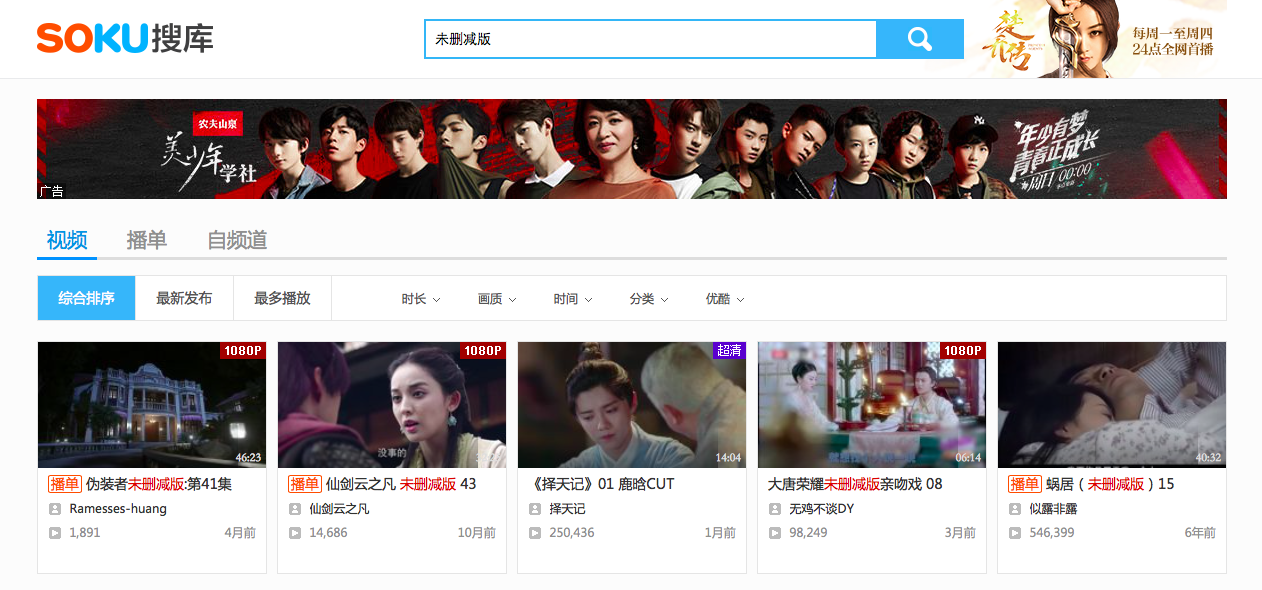Expand the 优酷 source dropdown
The image size is (1262, 590).
pos(725,299)
